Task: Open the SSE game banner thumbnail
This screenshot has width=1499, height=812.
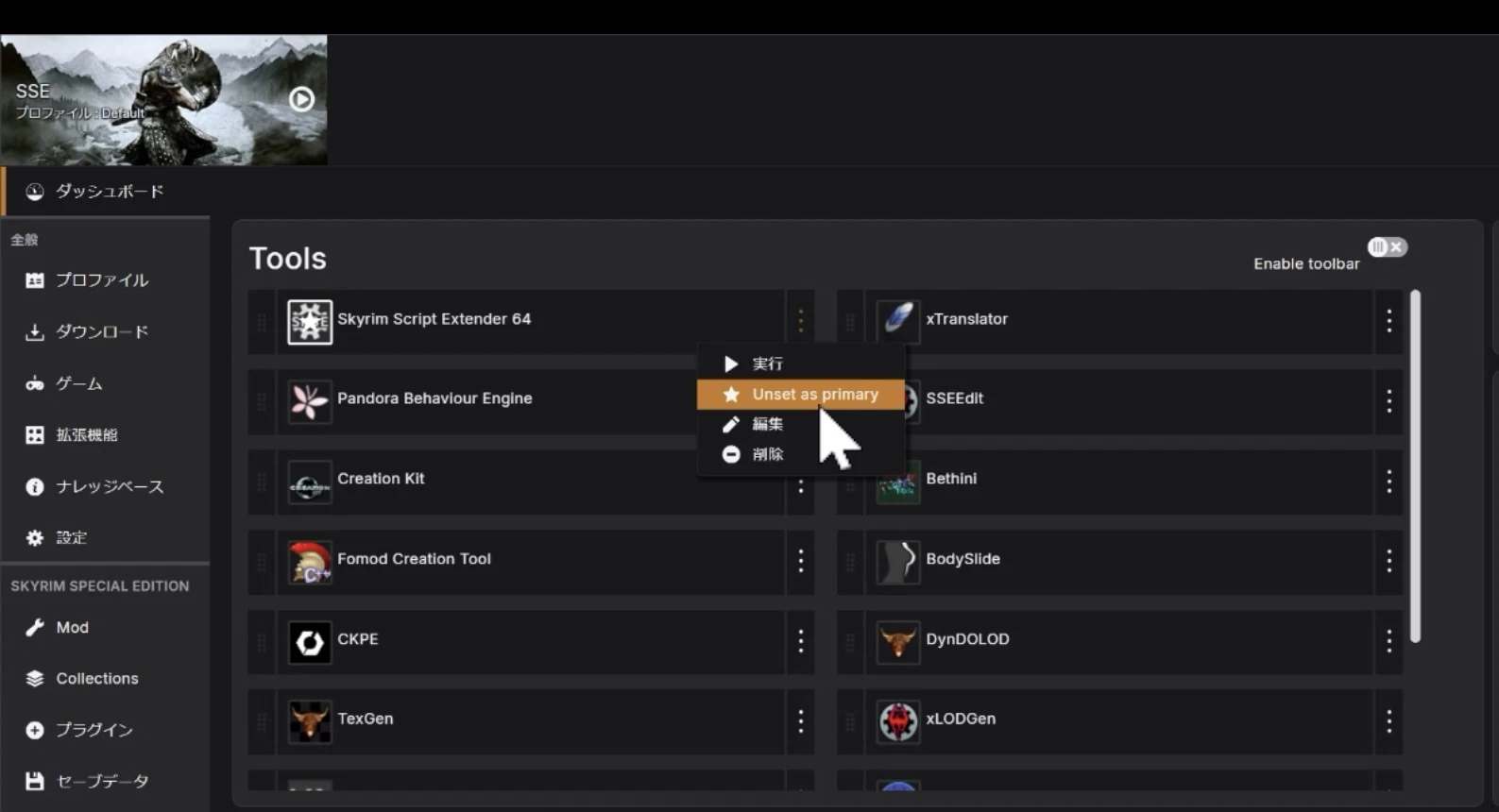Action: click(x=163, y=100)
